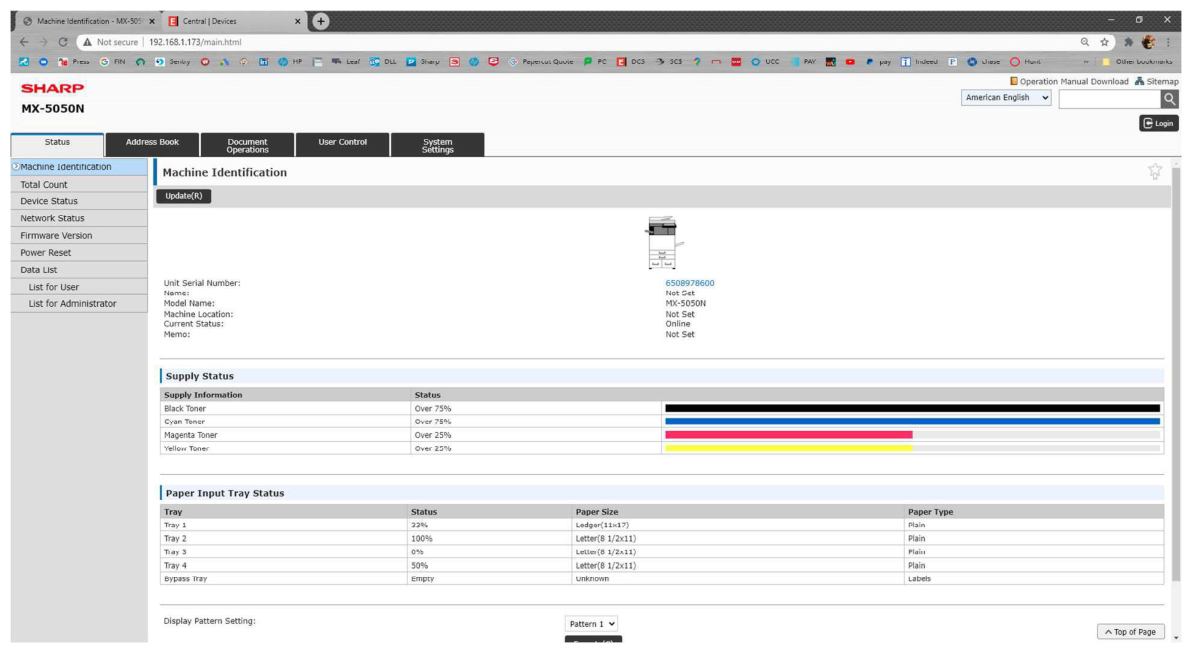Open the Chrome extensions puzzle icon
This screenshot has width=1191, height=652.
tap(1128, 43)
